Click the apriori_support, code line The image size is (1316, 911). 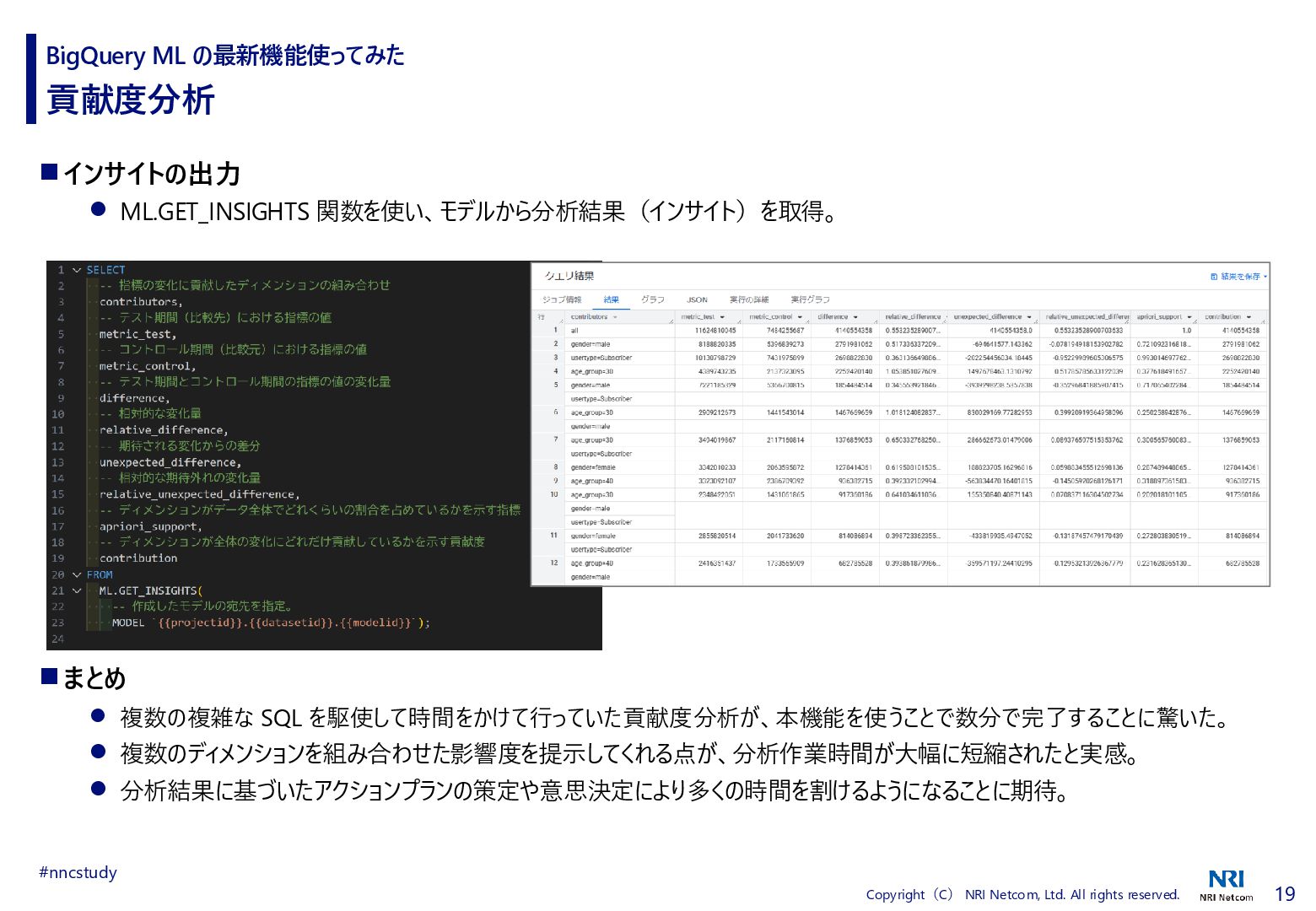pos(151,526)
